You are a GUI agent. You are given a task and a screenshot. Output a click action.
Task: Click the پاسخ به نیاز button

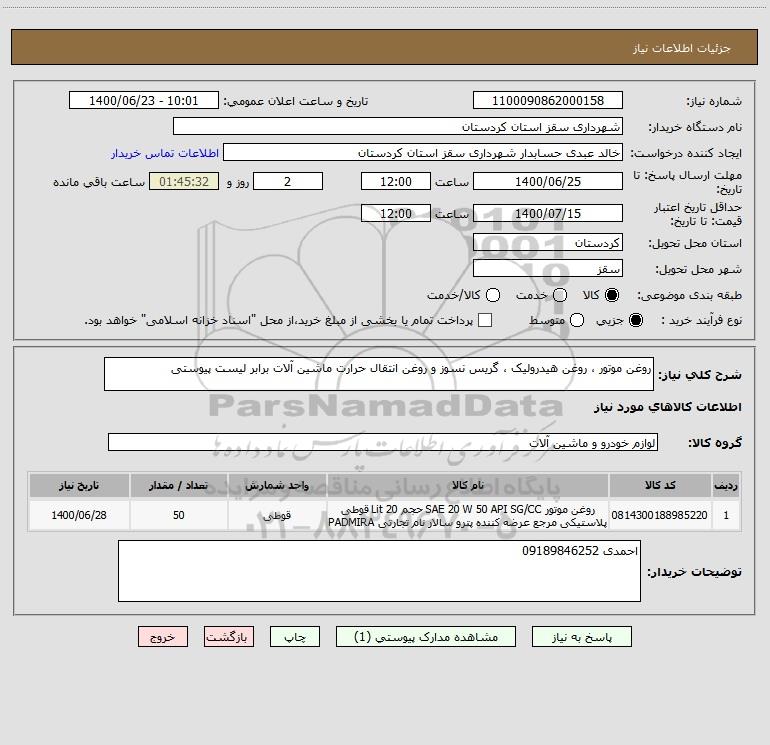pyautogui.click(x=581, y=636)
